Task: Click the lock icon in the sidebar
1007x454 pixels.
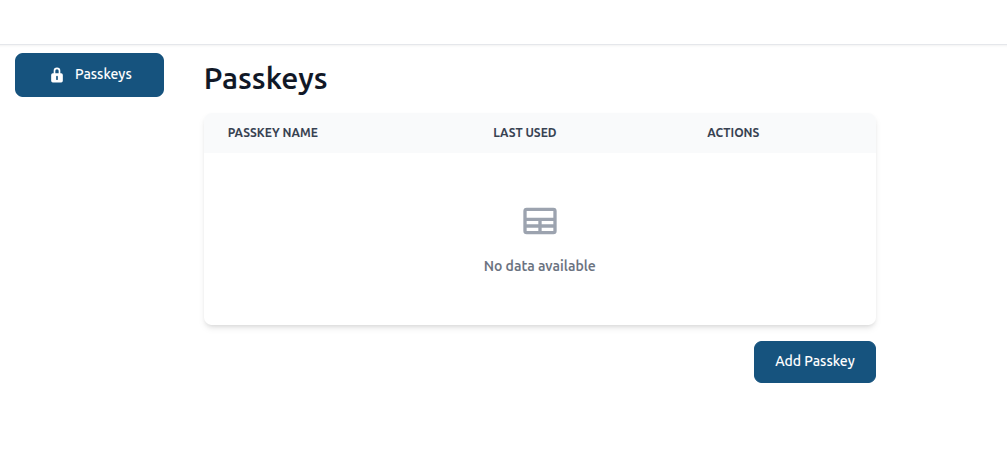Action: 57,75
